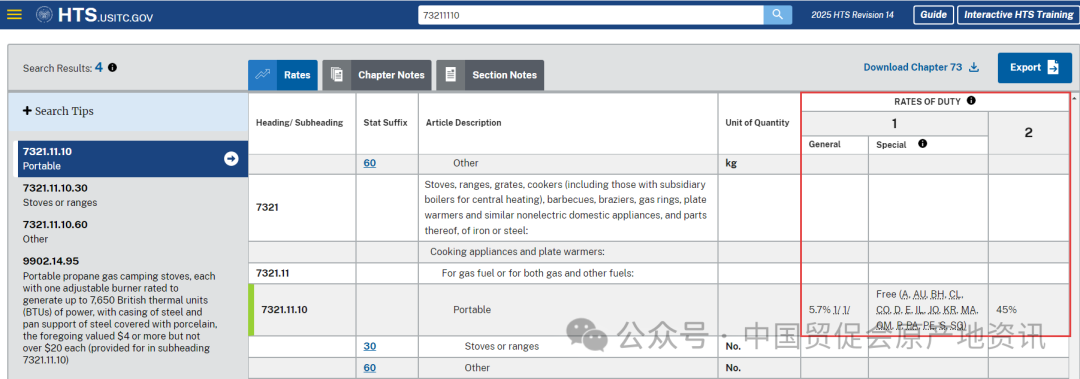Open Interactive HTS Training
The image size is (1080, 379).
(x=1015, y=14)
